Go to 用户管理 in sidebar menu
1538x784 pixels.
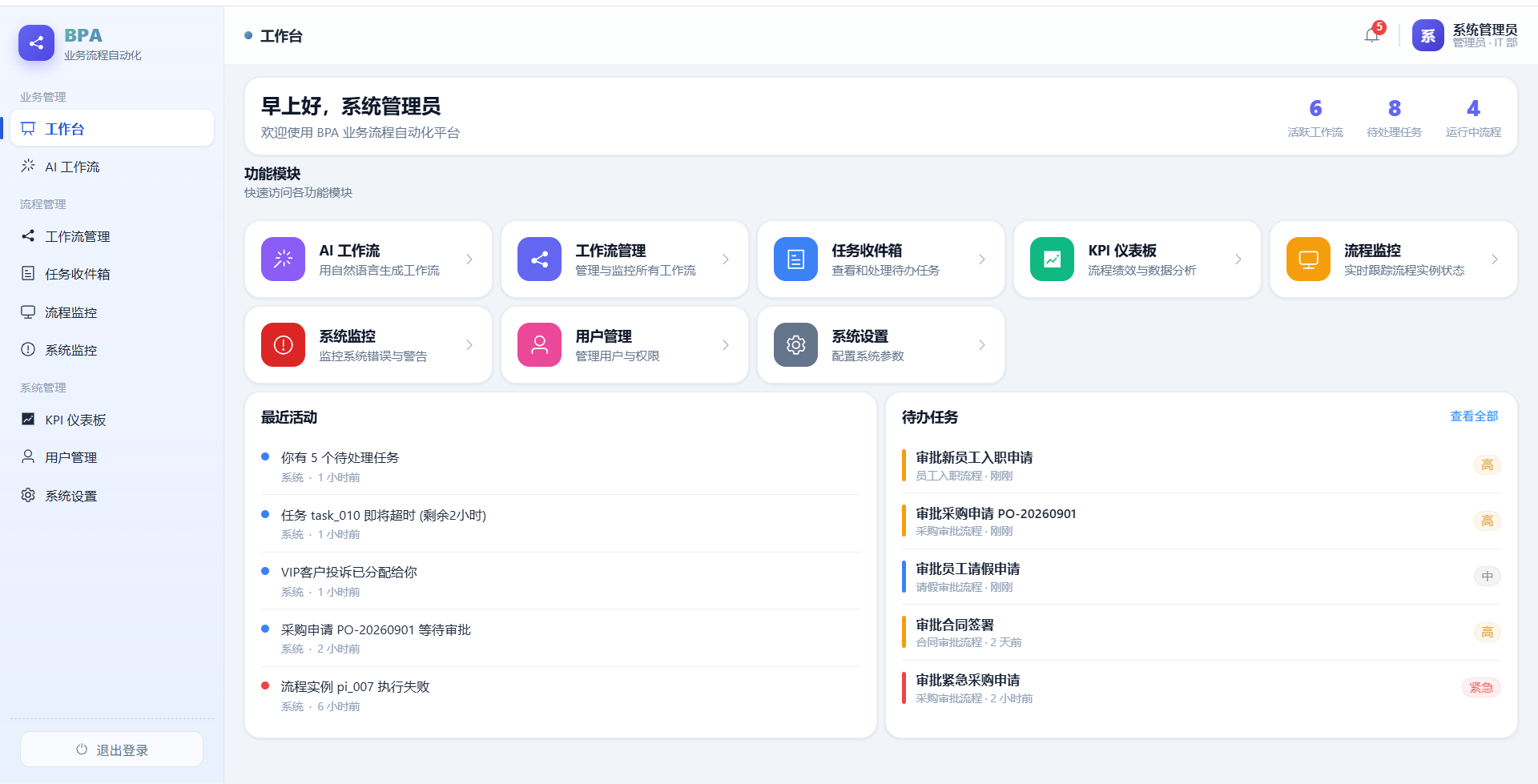112,457
